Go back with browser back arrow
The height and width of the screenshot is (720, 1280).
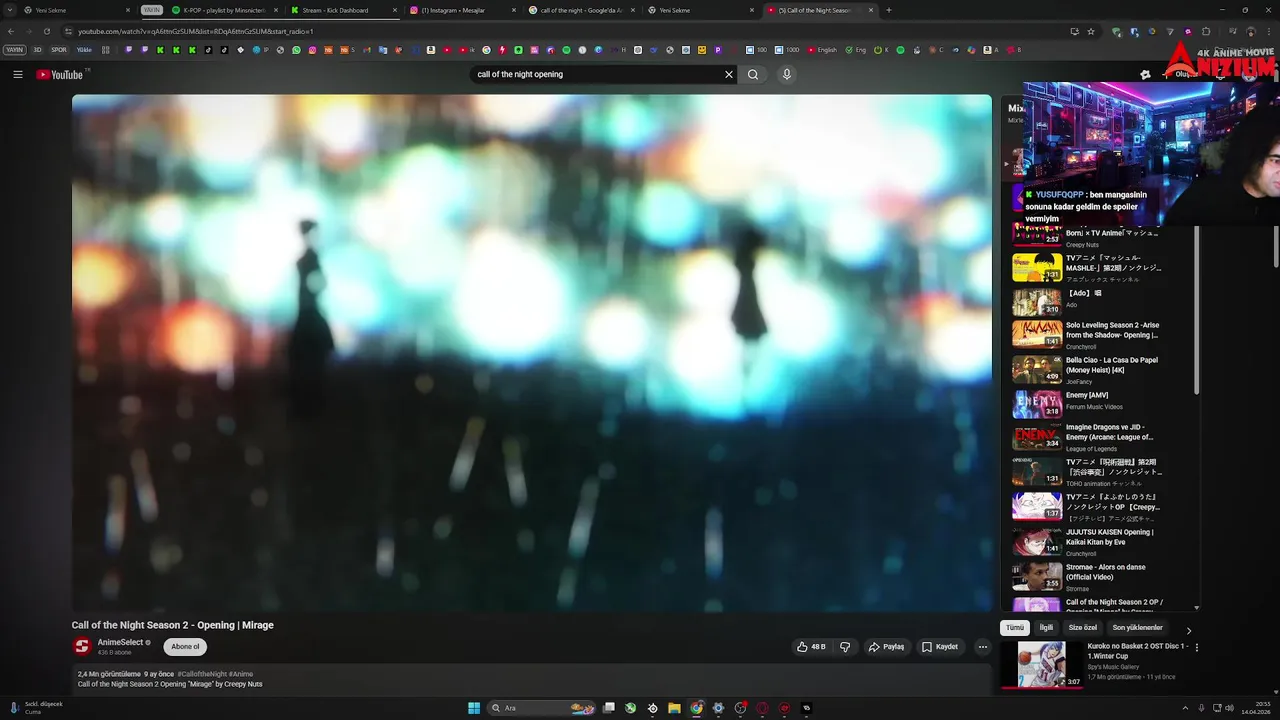click(x=11, y=31)
